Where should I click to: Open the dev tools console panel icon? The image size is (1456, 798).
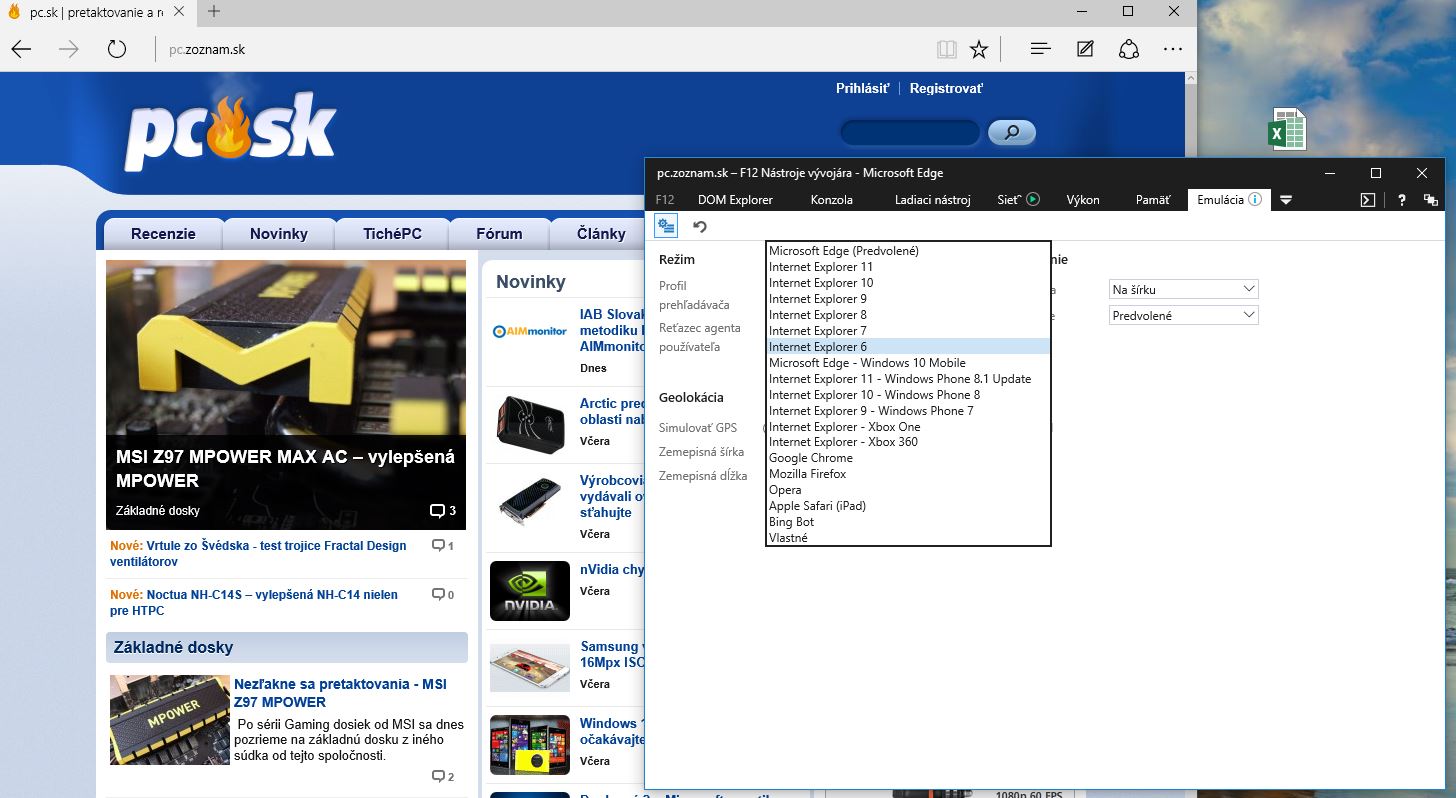1368,200
